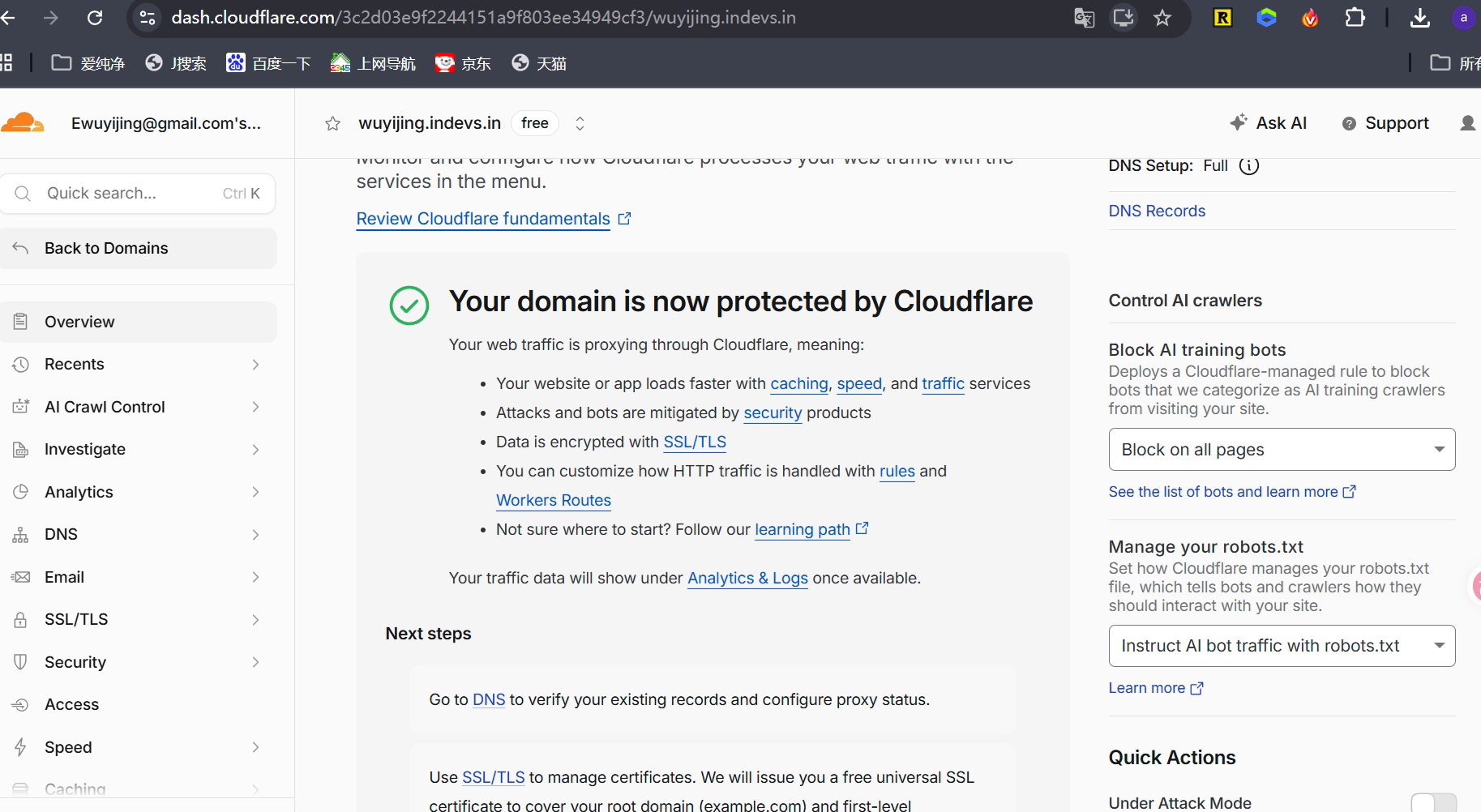Open Analytics & Logs link

pos(747,578)
